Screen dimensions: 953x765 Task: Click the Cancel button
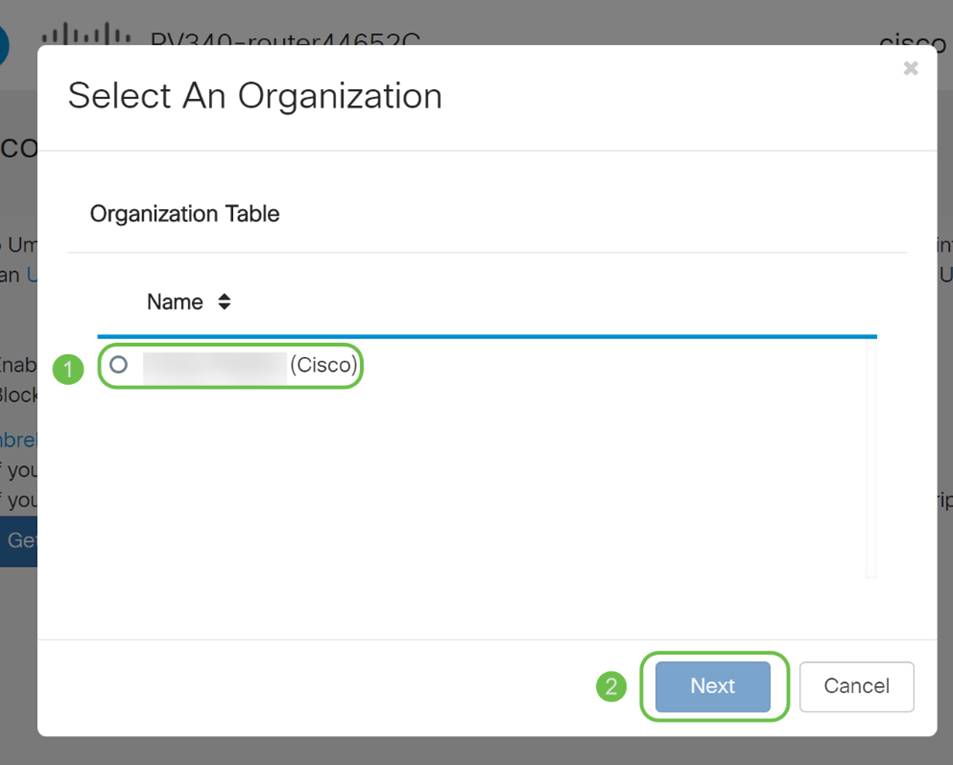[x=856, y=686]
